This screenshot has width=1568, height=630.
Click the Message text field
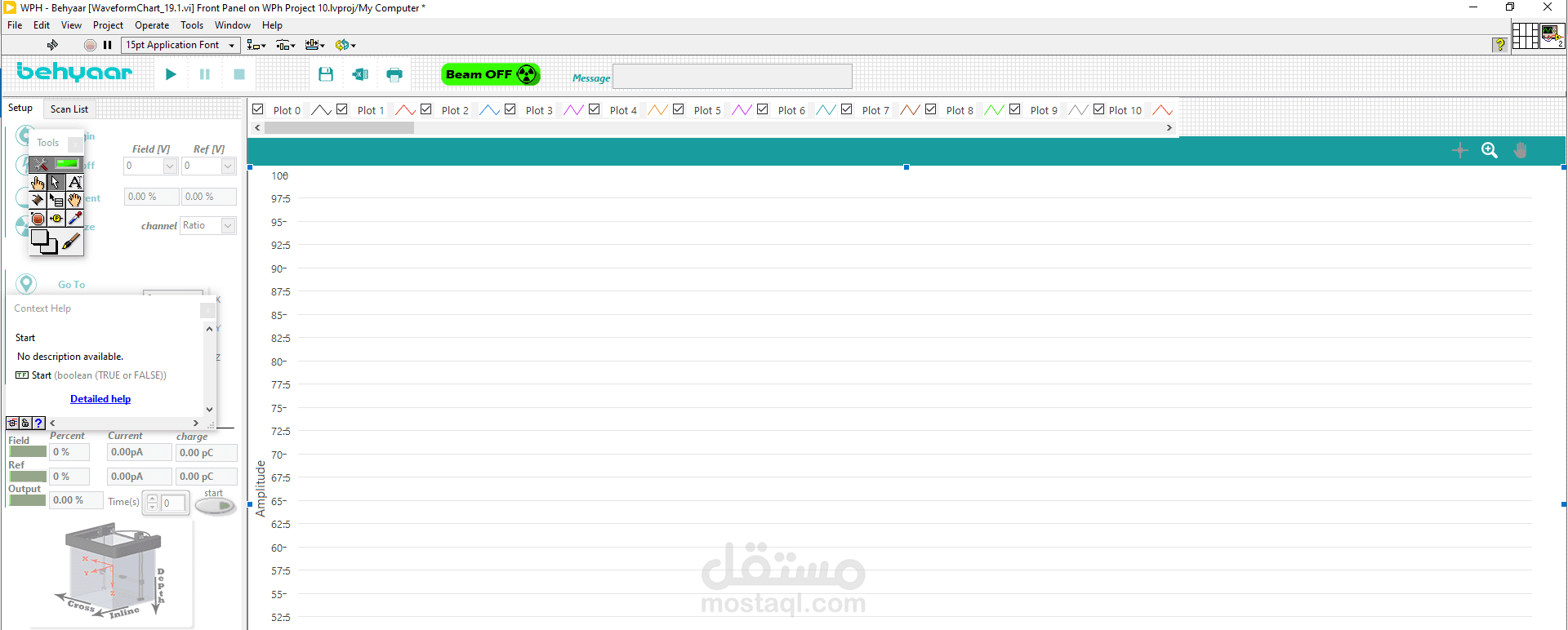(733, 77)
